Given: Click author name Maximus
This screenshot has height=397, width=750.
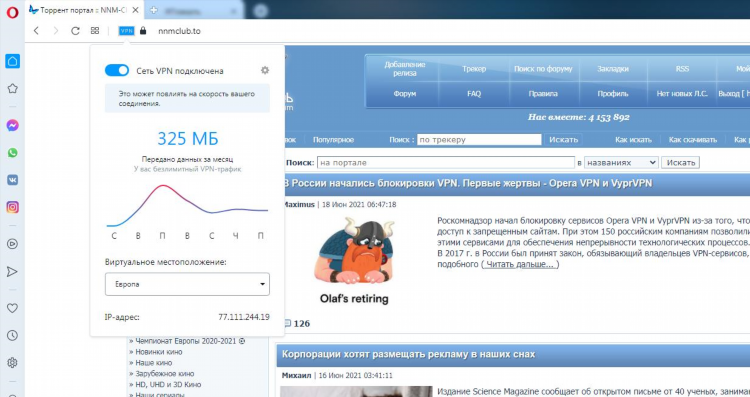Looking at the screenshot, I should (x=299, y=204).
